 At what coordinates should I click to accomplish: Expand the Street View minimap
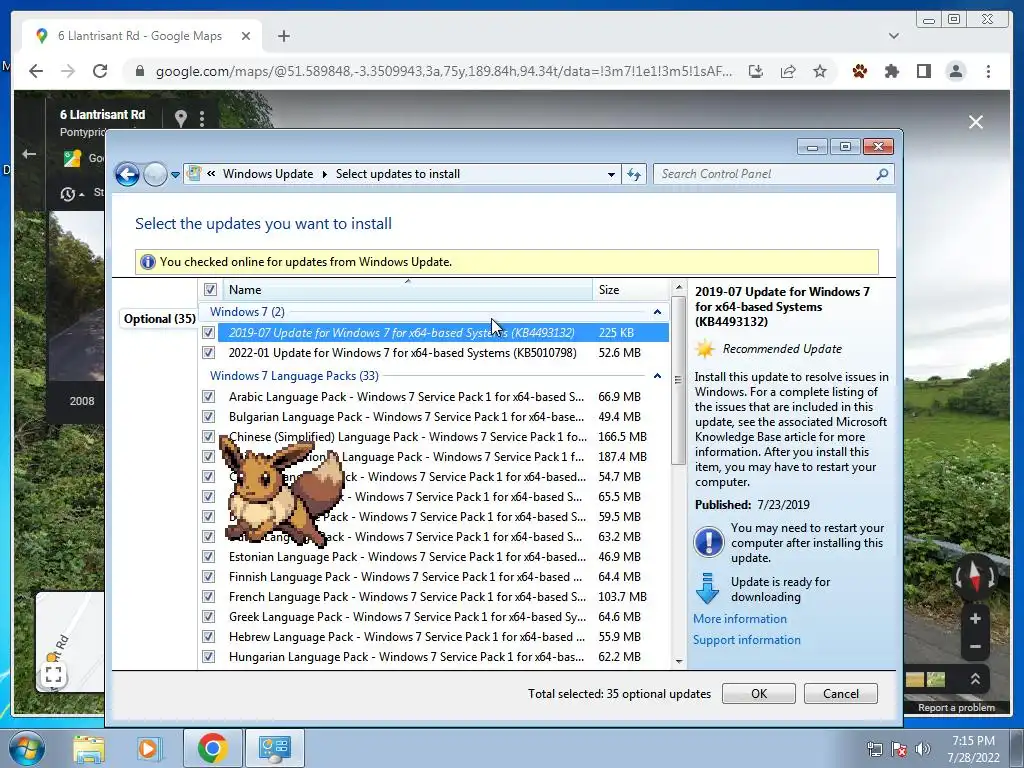(x=54, y=675)
